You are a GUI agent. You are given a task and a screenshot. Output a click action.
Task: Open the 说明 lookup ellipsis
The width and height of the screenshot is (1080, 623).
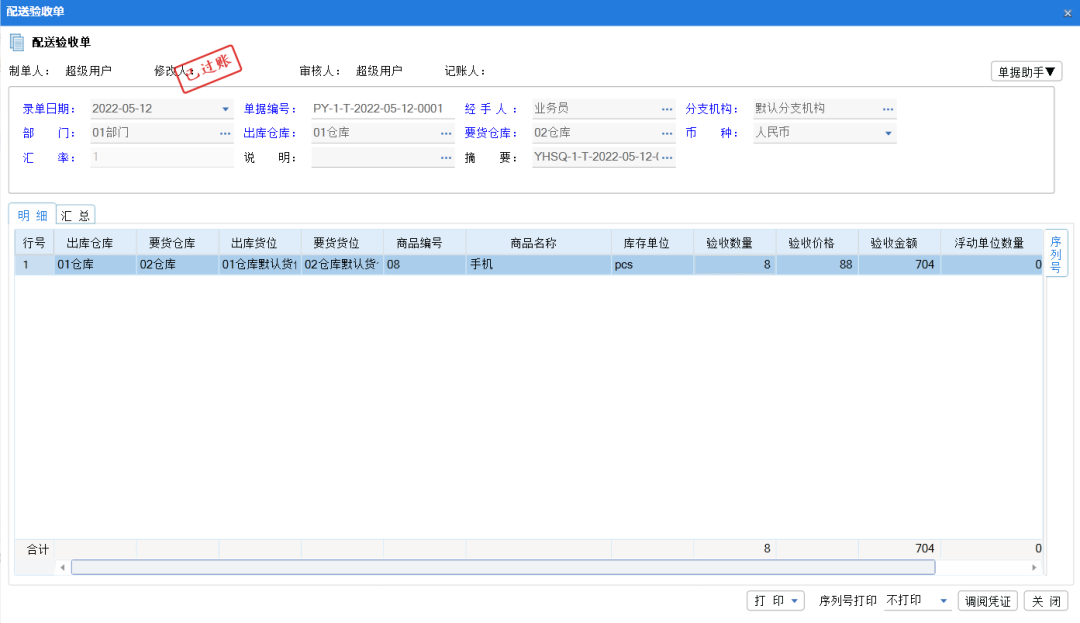click(x=445, y=156)
